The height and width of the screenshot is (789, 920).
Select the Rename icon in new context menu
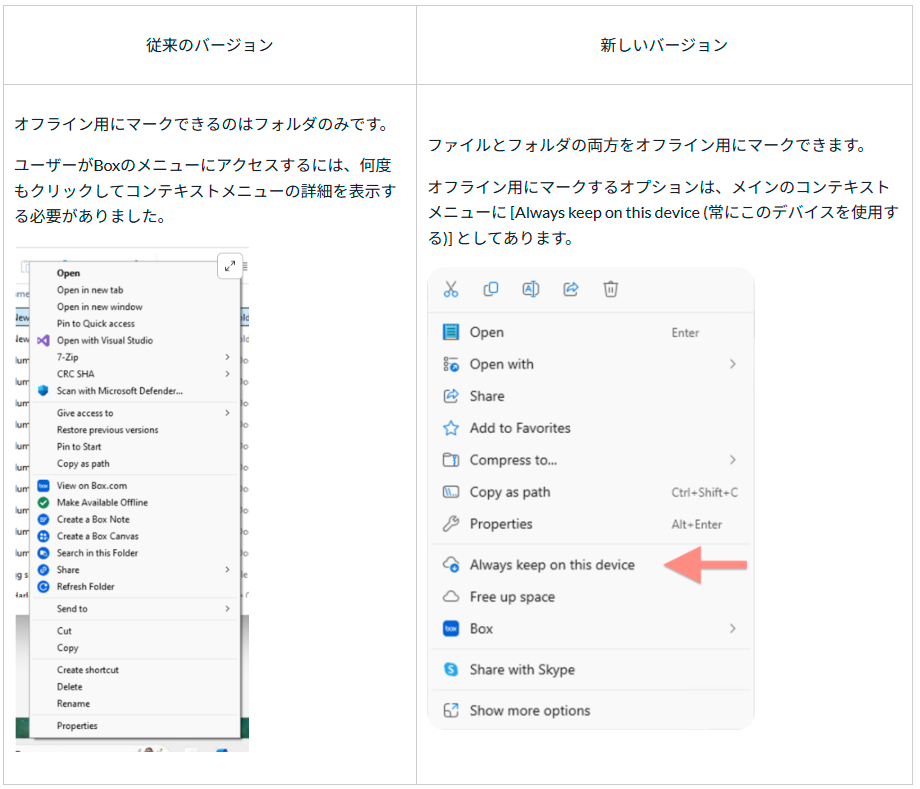point(530,289)
